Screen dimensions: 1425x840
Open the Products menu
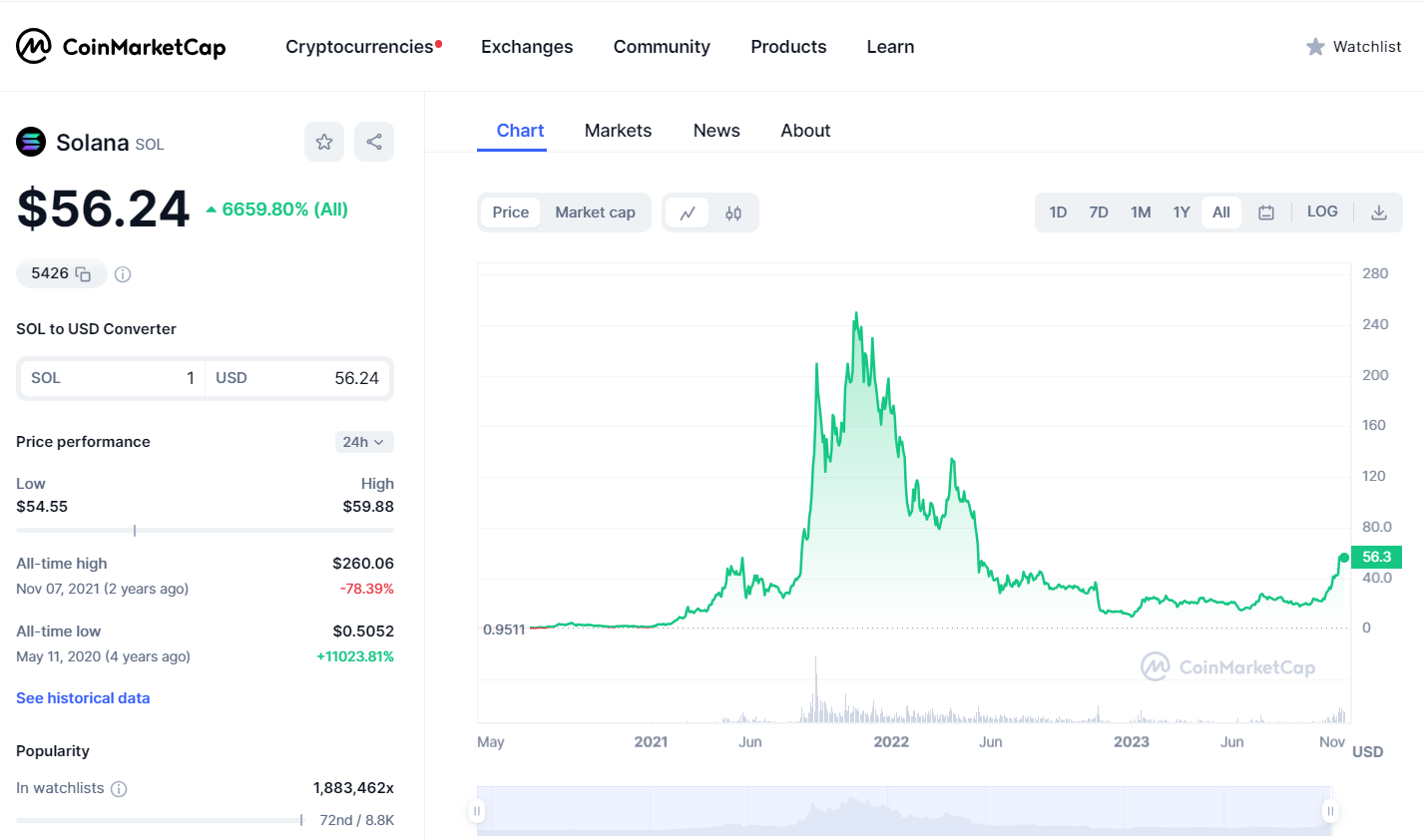(788, 47)
